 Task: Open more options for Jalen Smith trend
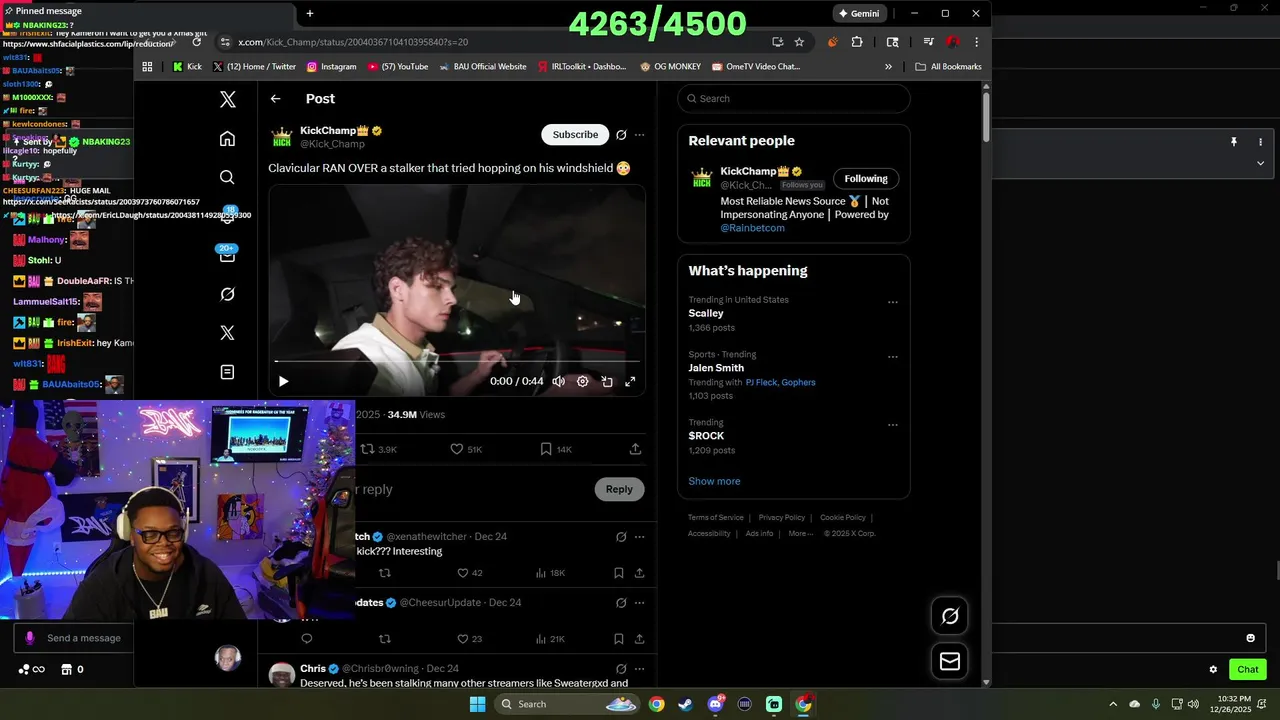tap(893, 357)
